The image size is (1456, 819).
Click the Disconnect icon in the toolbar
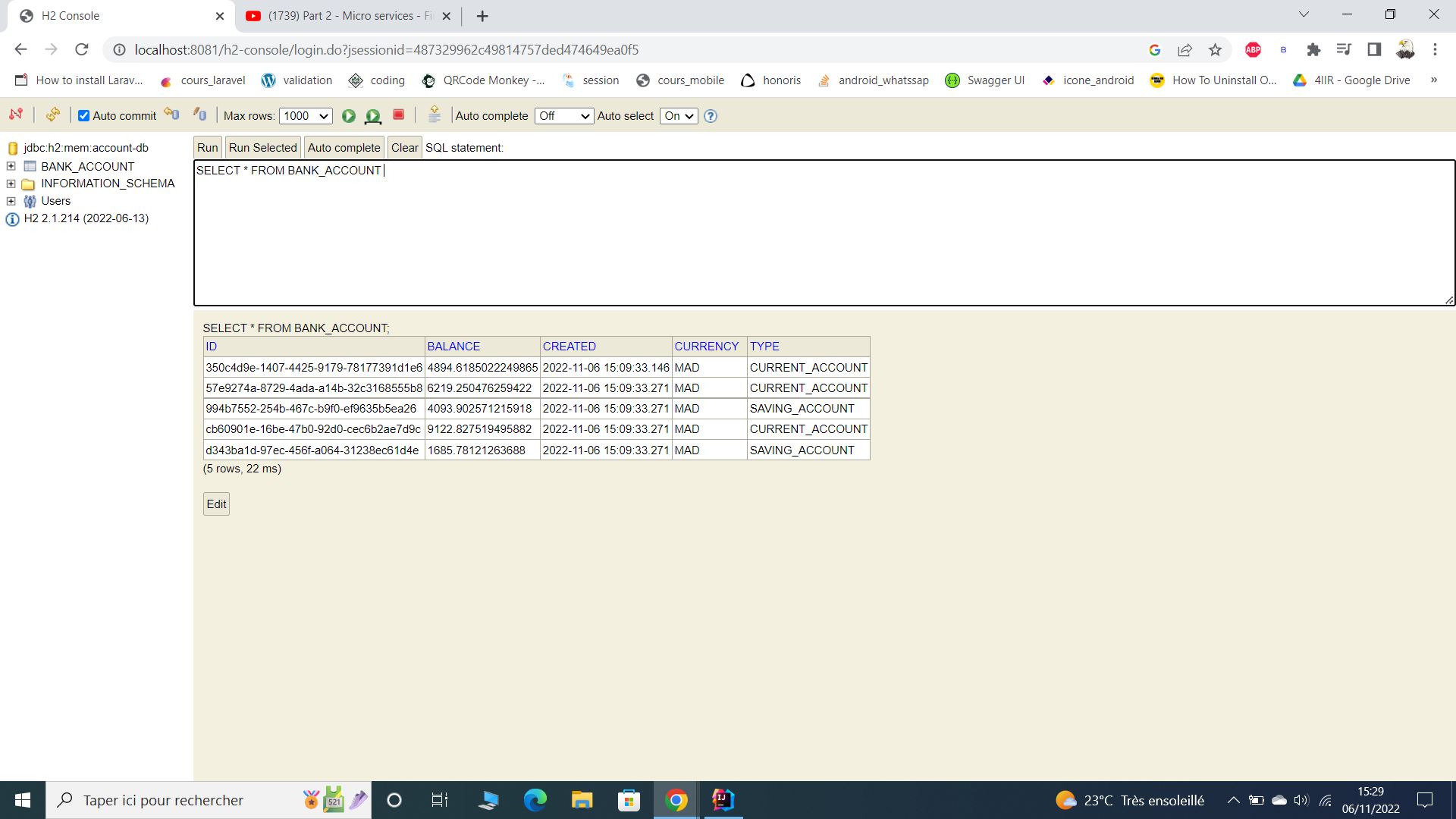click(16, 115)
